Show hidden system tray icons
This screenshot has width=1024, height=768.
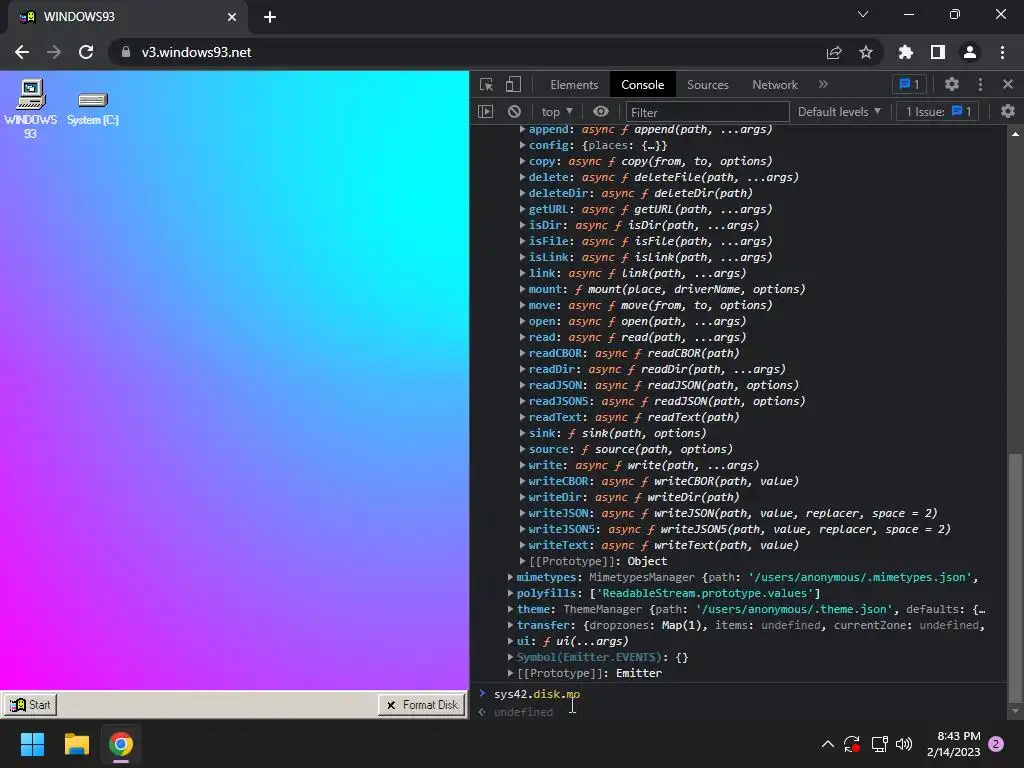point(827,744)
